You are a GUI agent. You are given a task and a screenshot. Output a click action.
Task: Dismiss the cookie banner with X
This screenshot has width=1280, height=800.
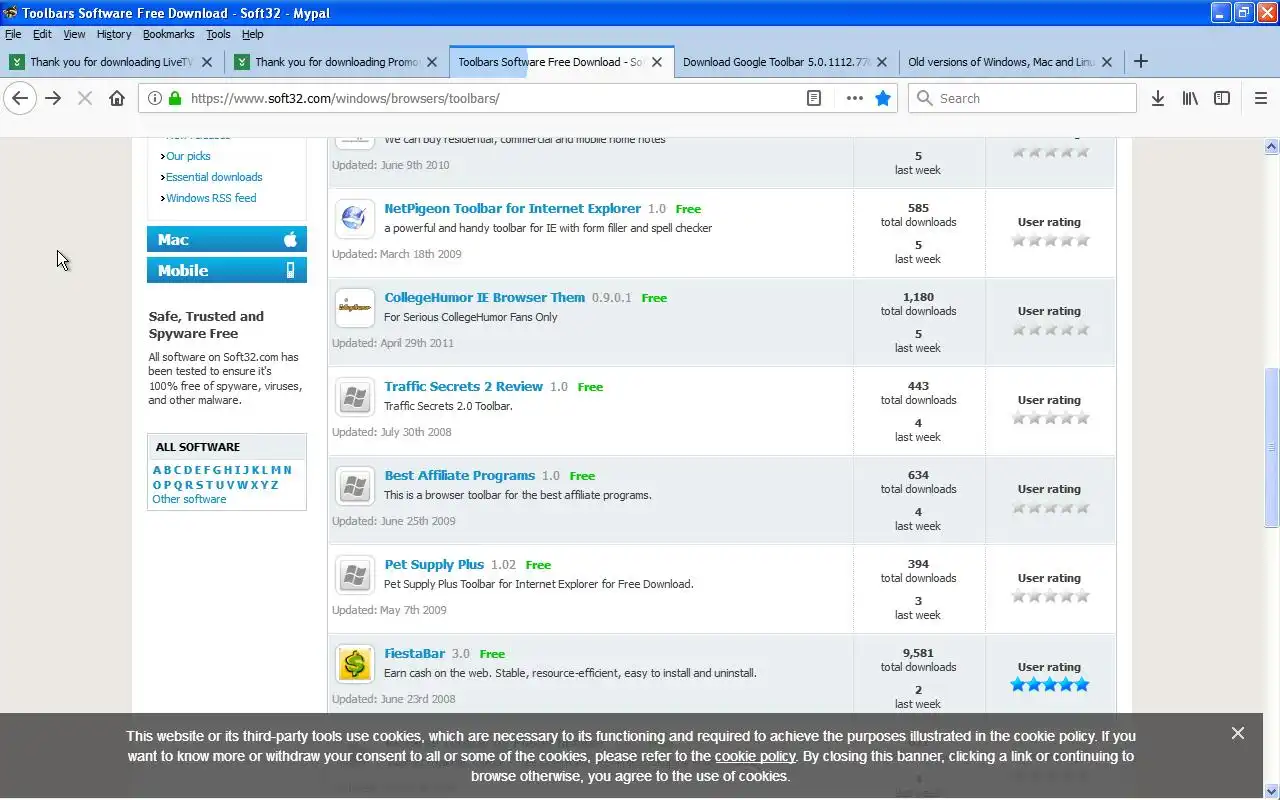coord(1238,733)
